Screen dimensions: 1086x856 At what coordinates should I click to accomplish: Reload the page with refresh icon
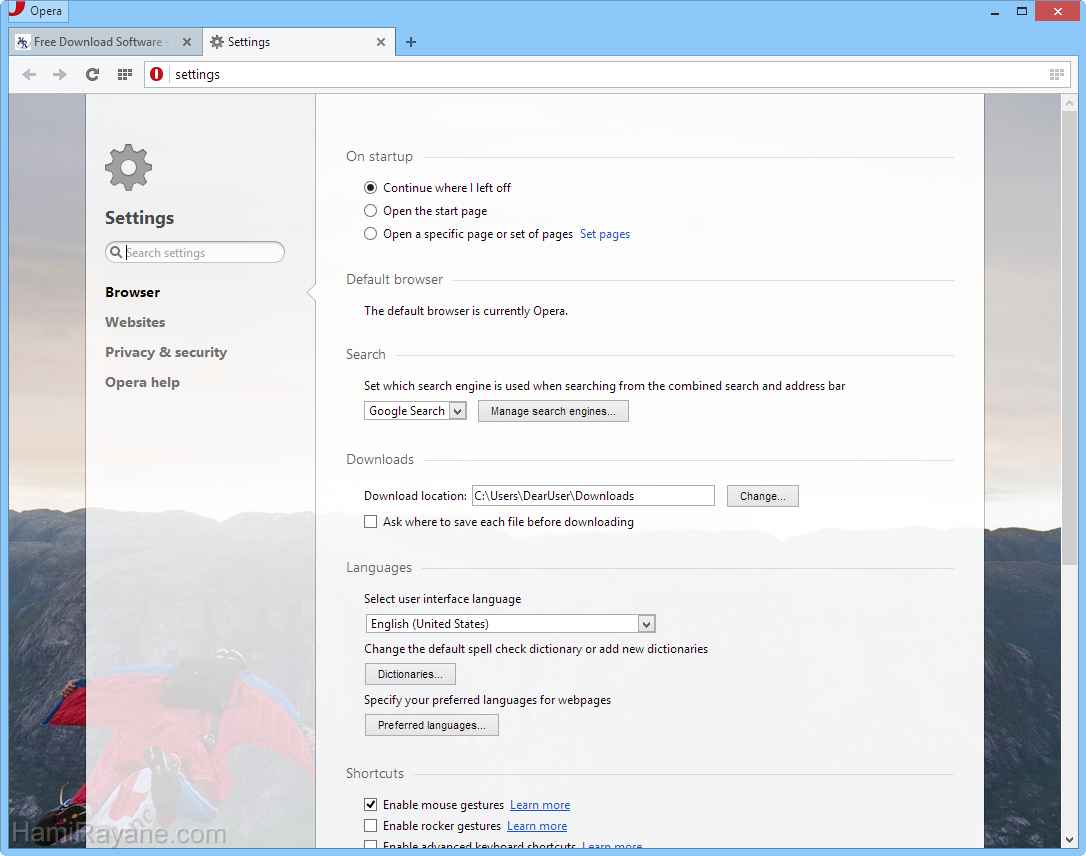pyautogui.click(x=92, y=74)
